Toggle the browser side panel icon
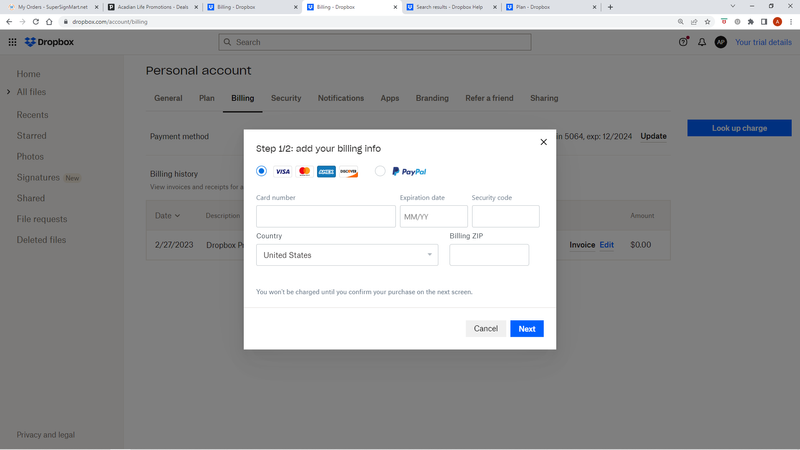This screenshot has width=800, height=450. pyautogui.click(x=764, y=22)
